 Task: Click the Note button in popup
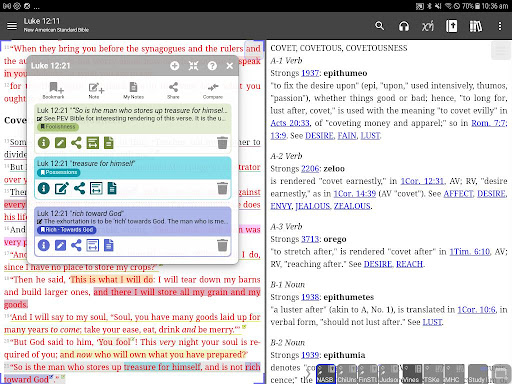tap(95, 91)
